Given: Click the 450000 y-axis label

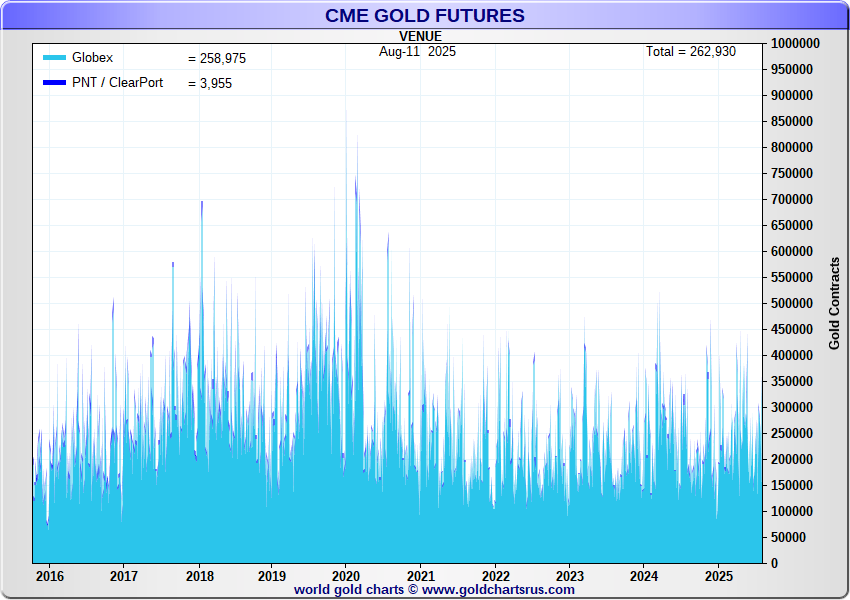Looking at the screenshot, I should pyautogui.click(x=792, y=330).
